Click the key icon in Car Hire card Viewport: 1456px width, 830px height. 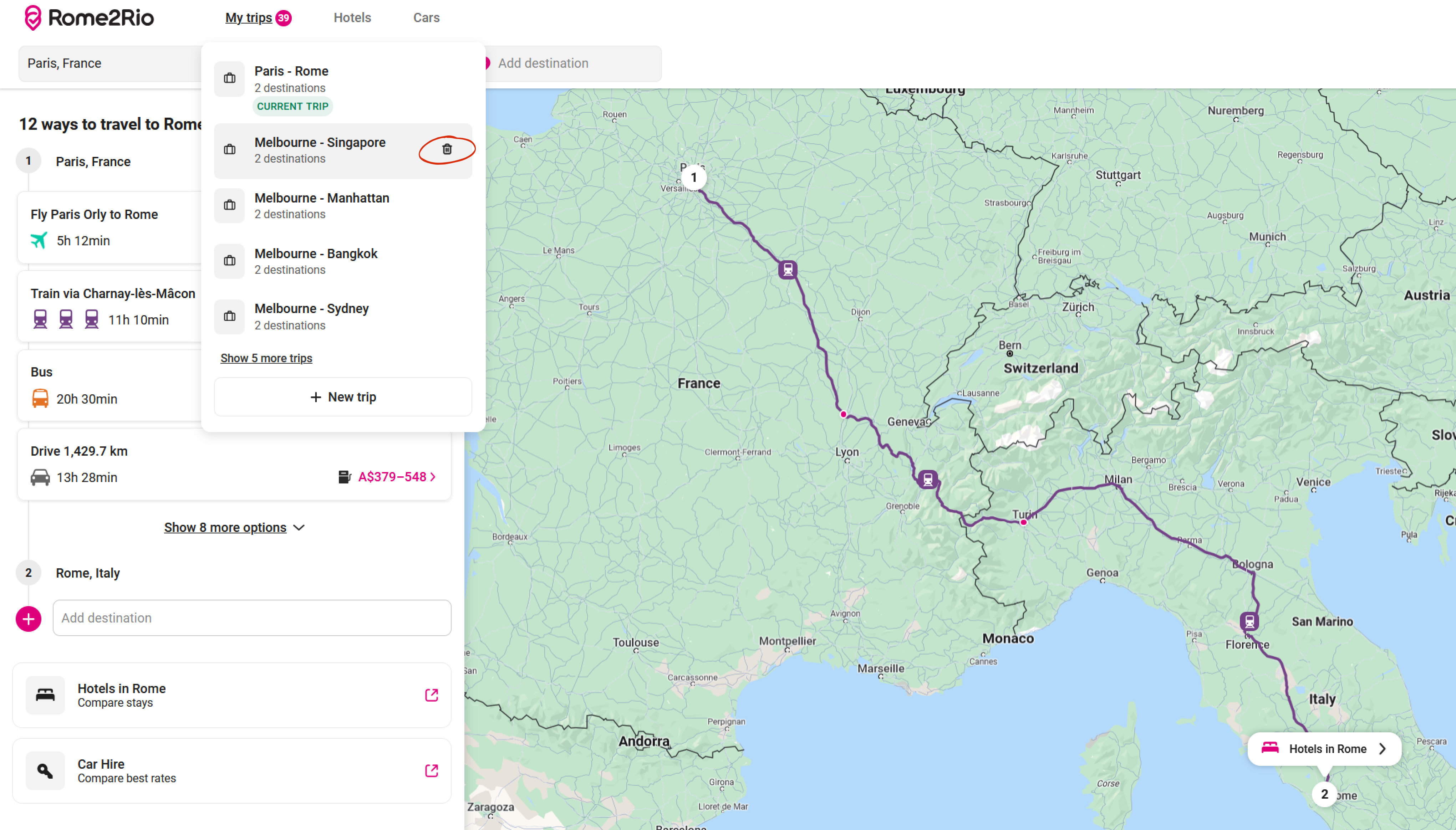tap(46, 771)
